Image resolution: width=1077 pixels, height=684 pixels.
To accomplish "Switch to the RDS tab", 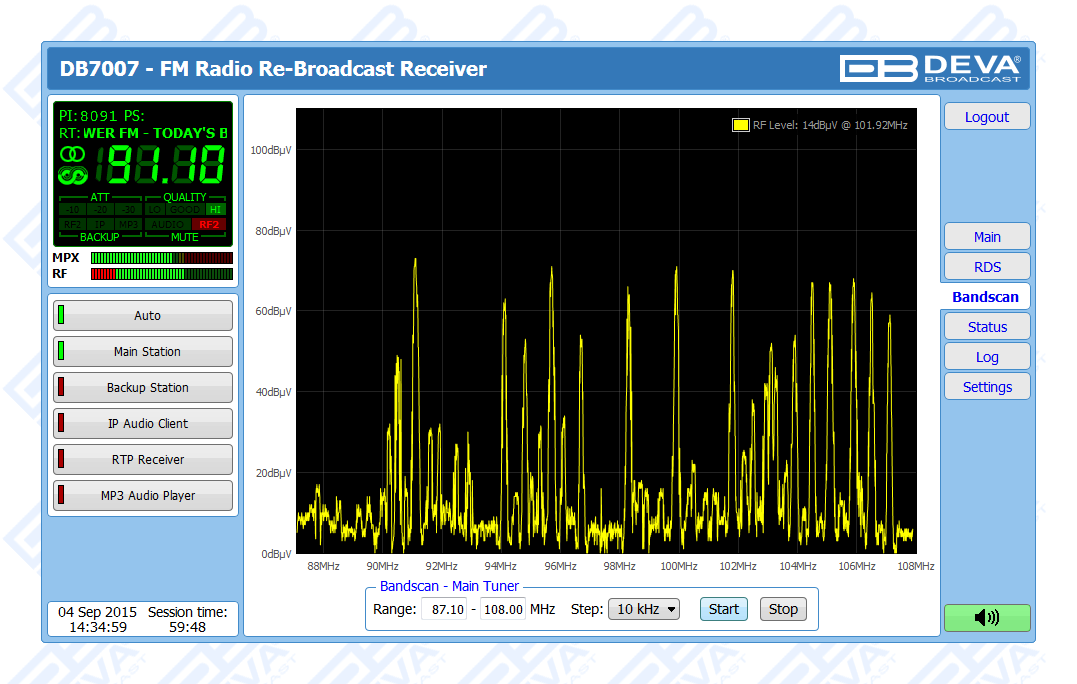I will [x=987, y=267].
